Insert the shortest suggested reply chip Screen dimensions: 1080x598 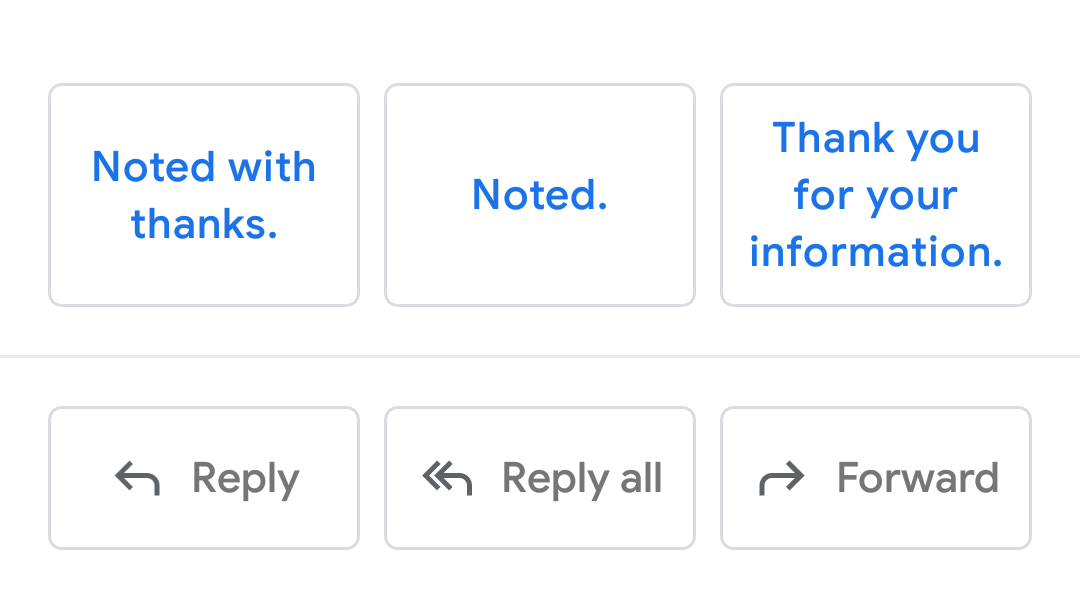pyautogui.click(x=540, y=195)
